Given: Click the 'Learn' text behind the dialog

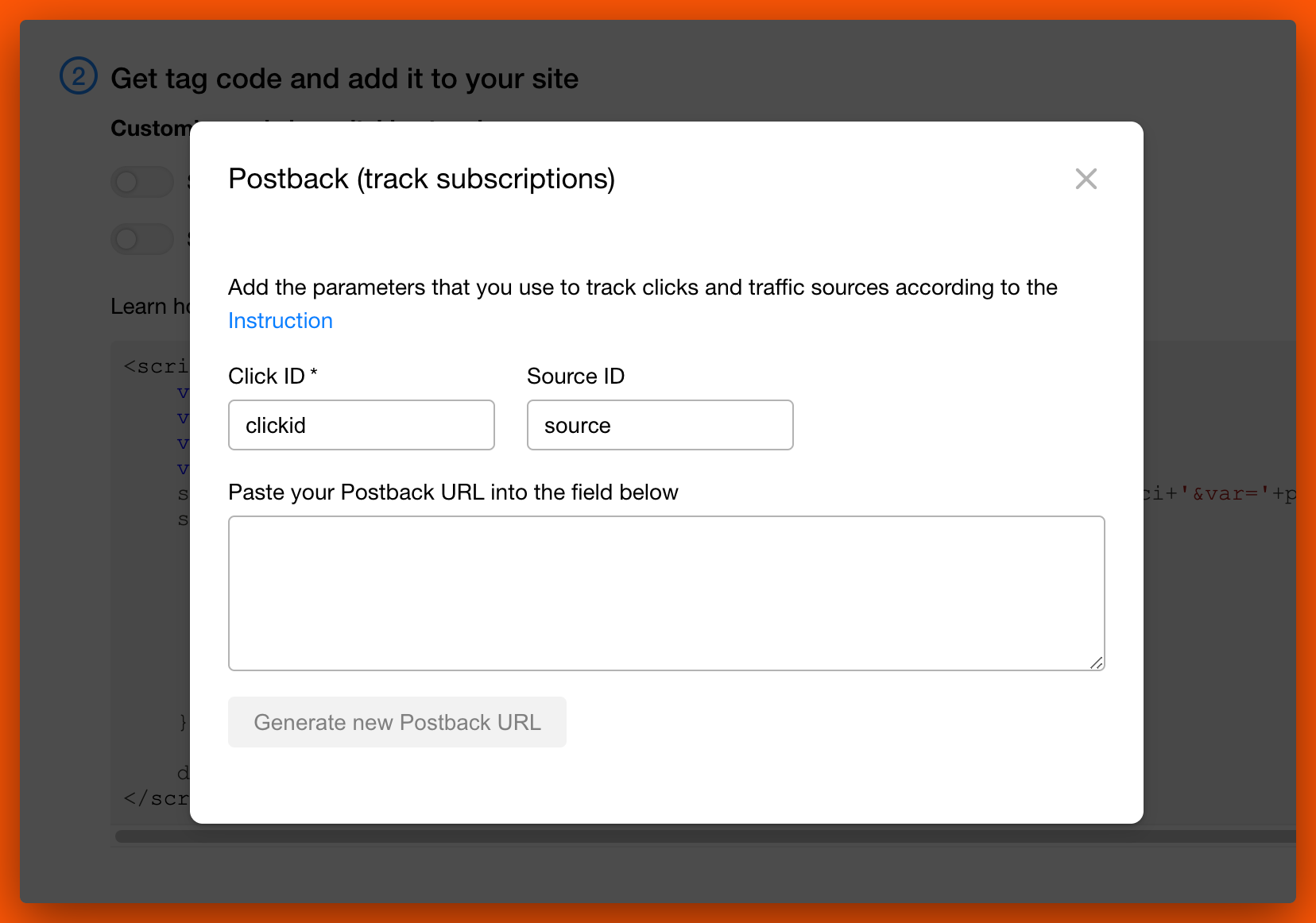Looking at the screenshot, I should [x=139, y=307].
